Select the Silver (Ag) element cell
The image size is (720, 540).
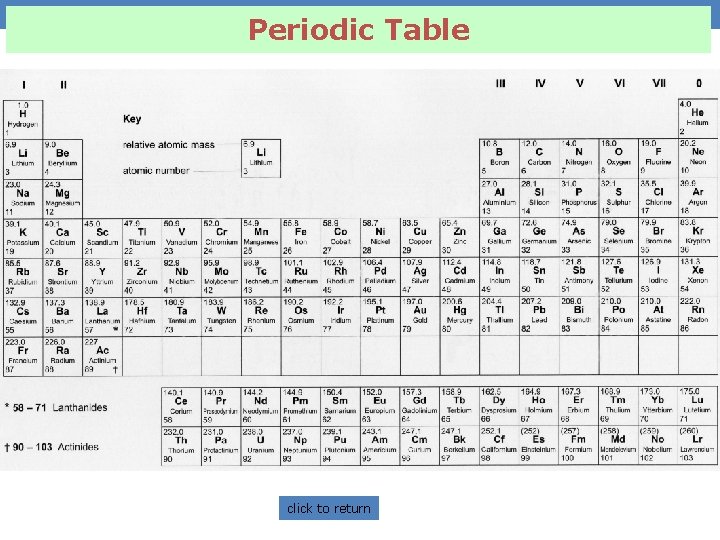420,277
